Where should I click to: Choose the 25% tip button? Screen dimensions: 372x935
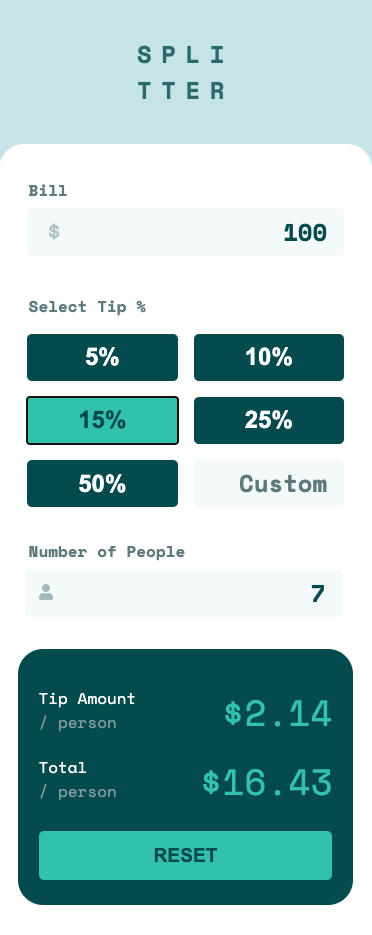pos(269,420)
